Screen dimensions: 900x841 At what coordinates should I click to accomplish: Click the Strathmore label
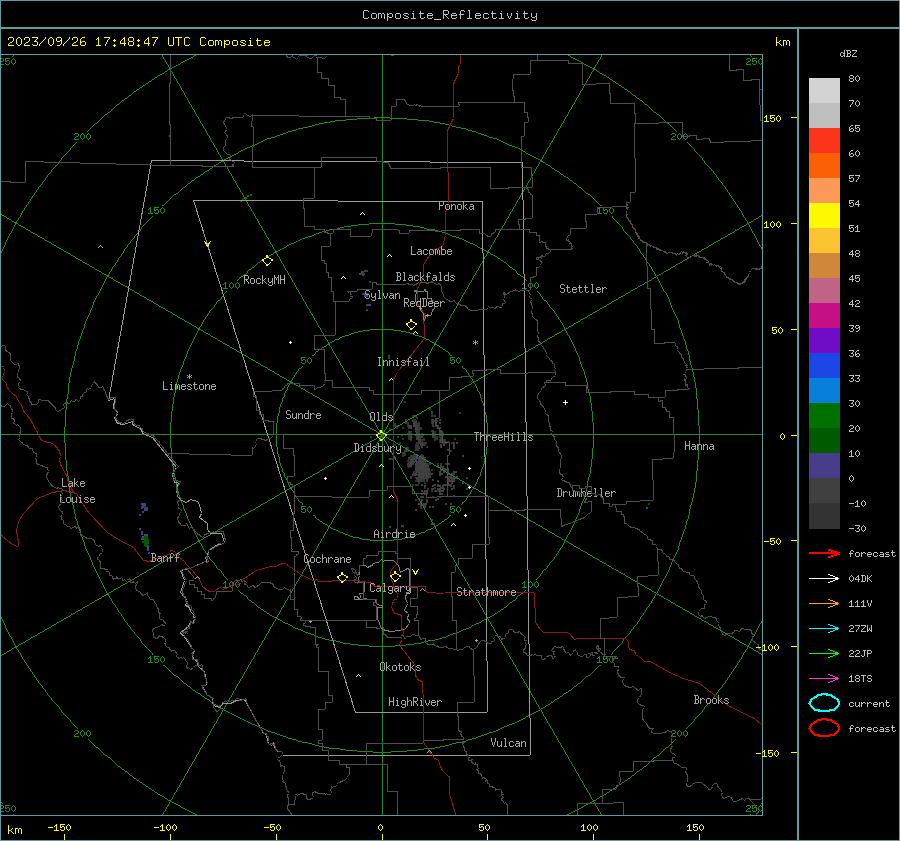486,592
